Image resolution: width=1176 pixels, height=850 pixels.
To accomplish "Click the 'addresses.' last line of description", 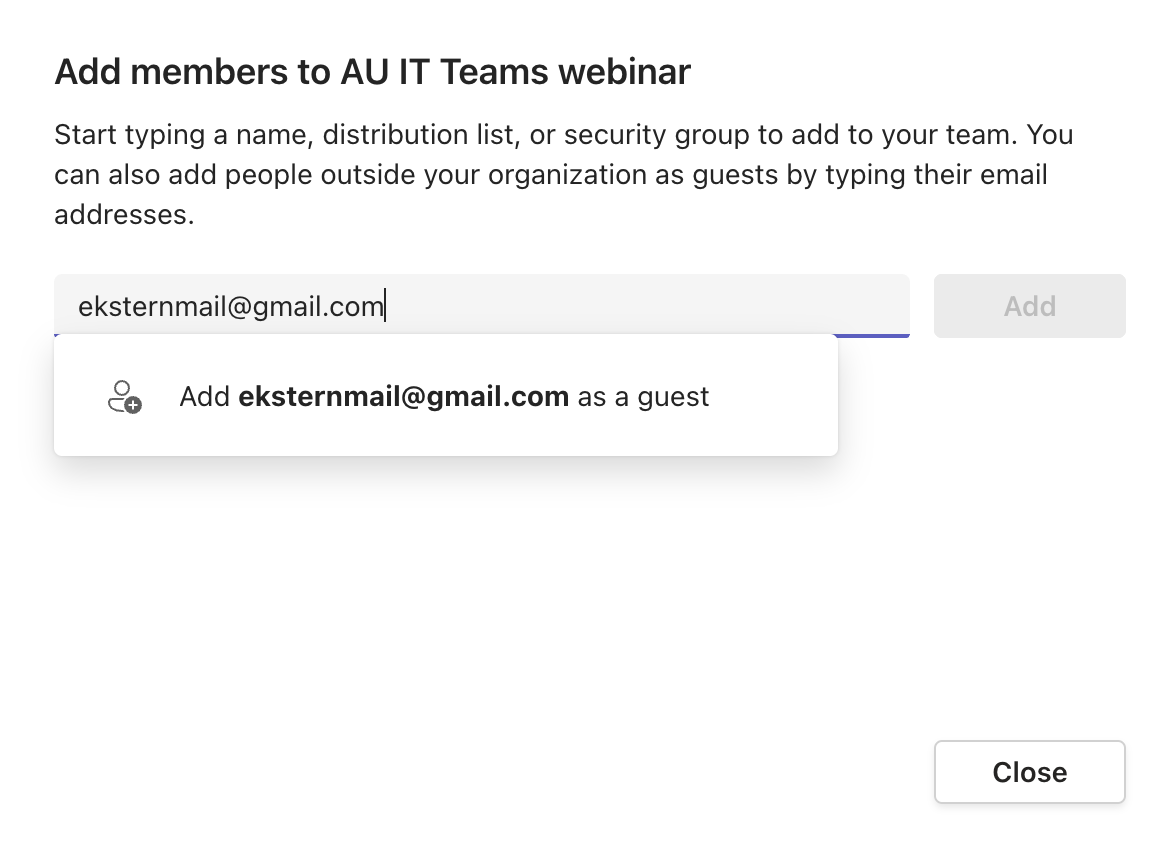I will 124,215.
